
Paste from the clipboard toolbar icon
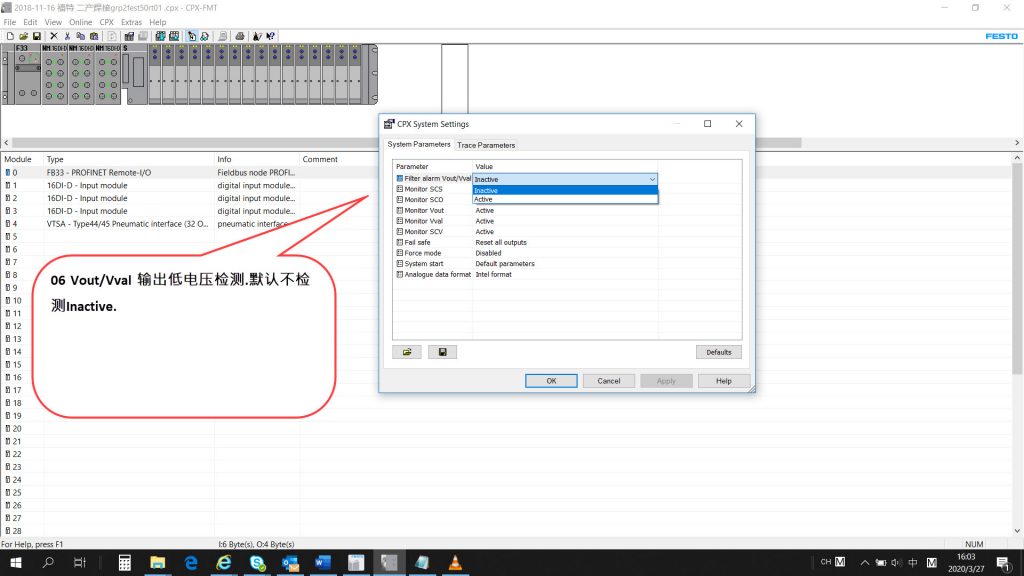point(94,36)
